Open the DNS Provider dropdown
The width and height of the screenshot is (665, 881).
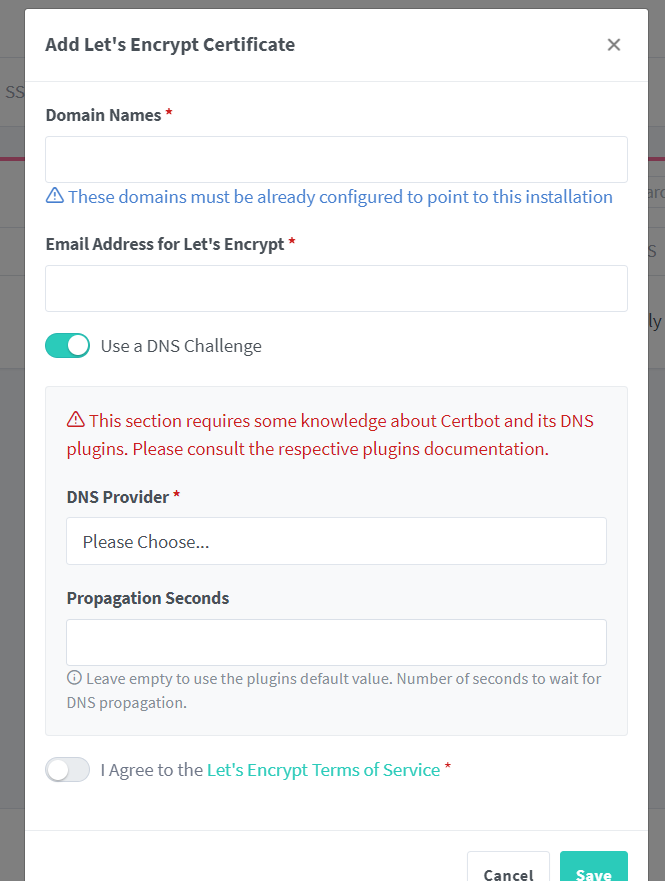(336, 541)
